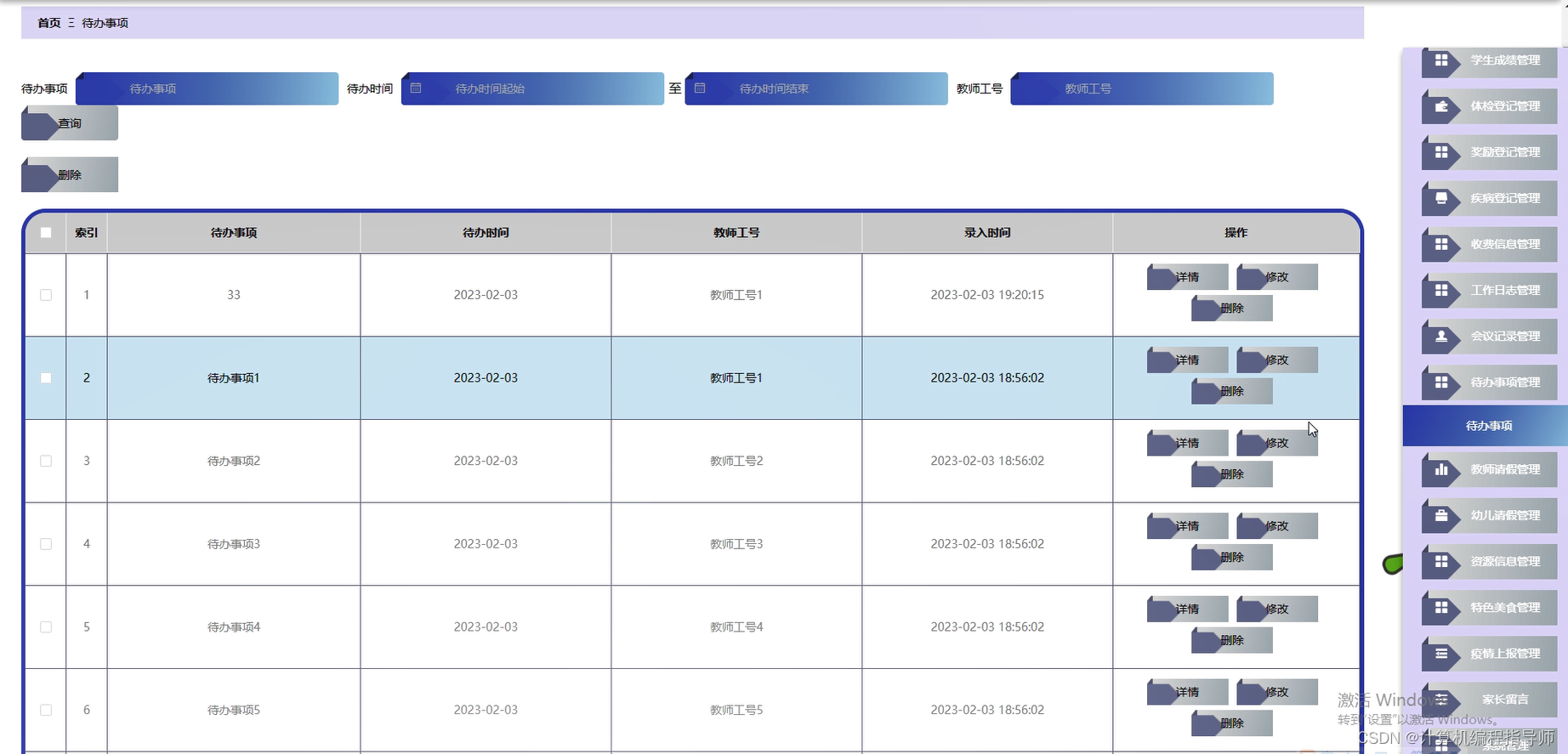Click the 2023-02-03 19:20:15 cell
This screenshot has width=1568, height=754.
click(x=987, y=295)
